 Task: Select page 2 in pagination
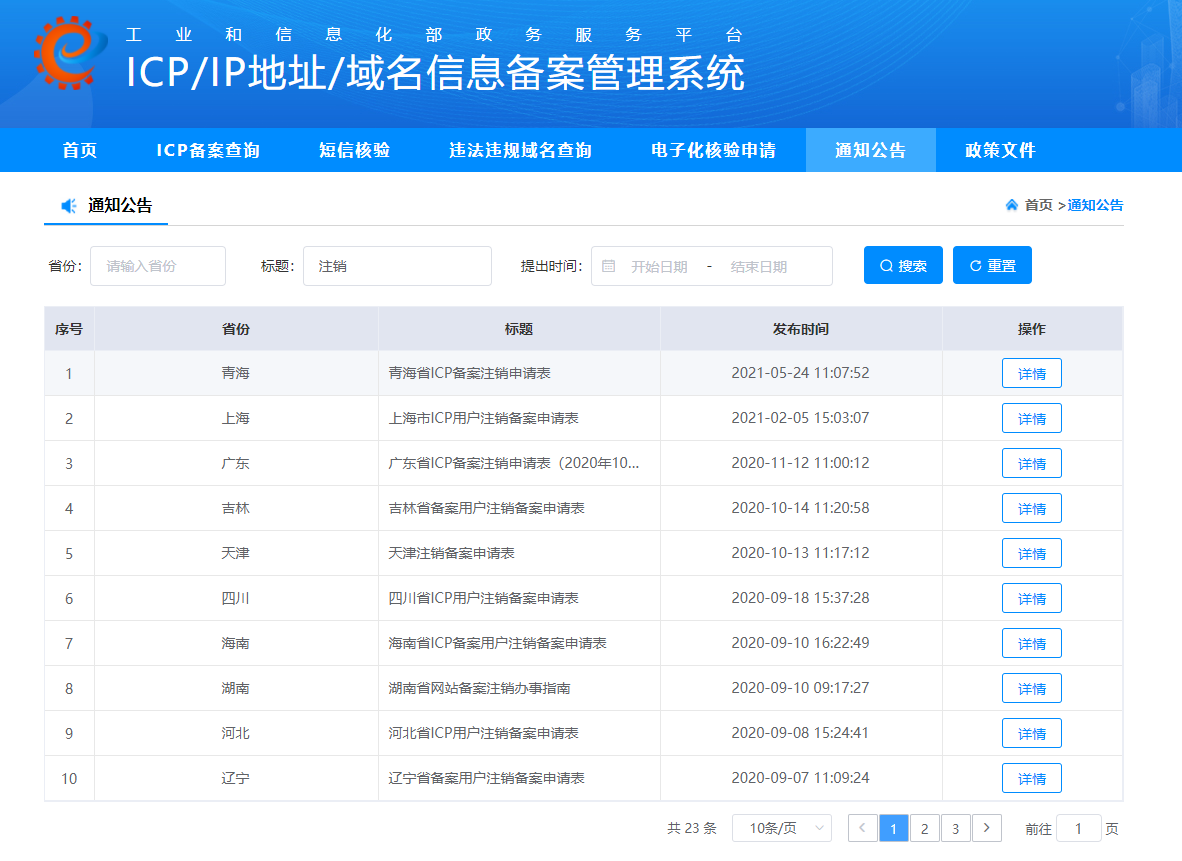pyautogui.click(x=924, y=828)
